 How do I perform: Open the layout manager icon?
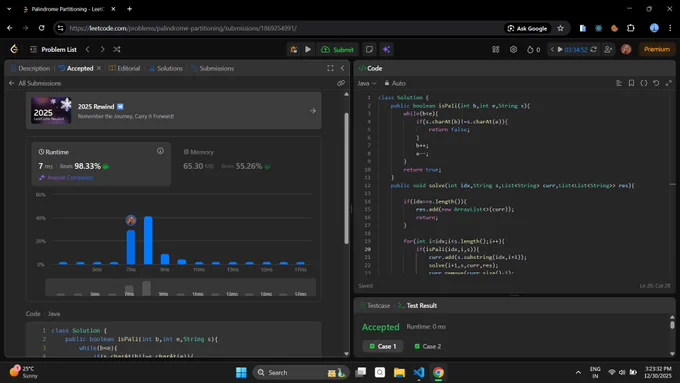click(x=496, y=49)
